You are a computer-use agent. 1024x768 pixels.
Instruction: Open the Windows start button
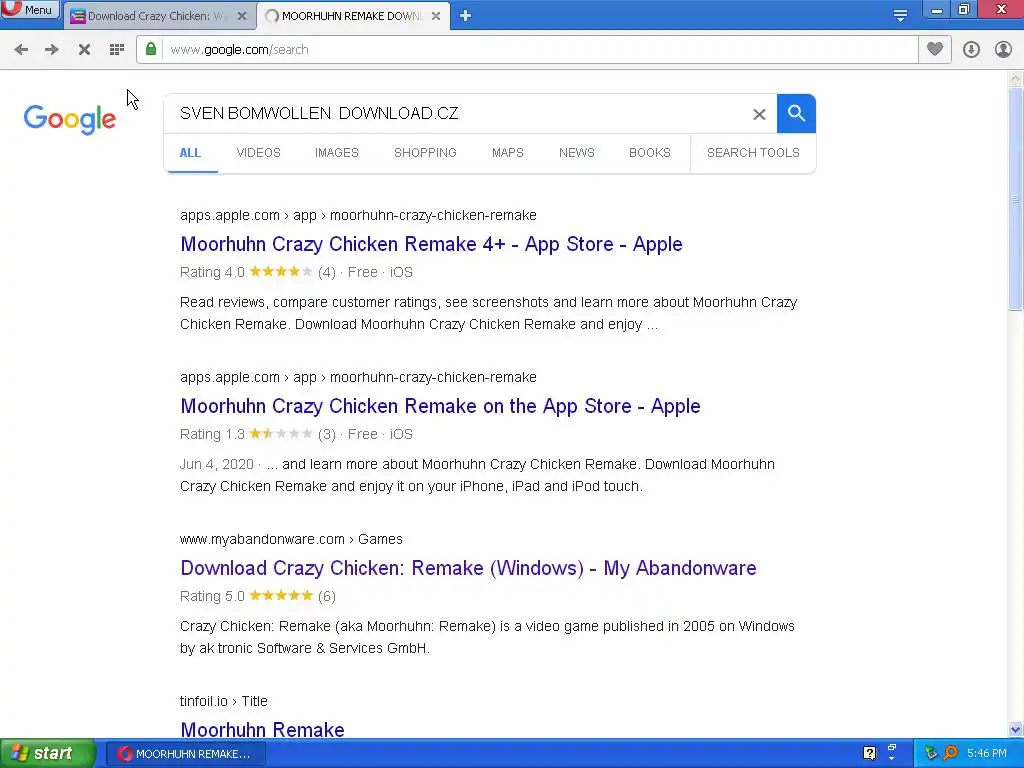tap(47, 754)
